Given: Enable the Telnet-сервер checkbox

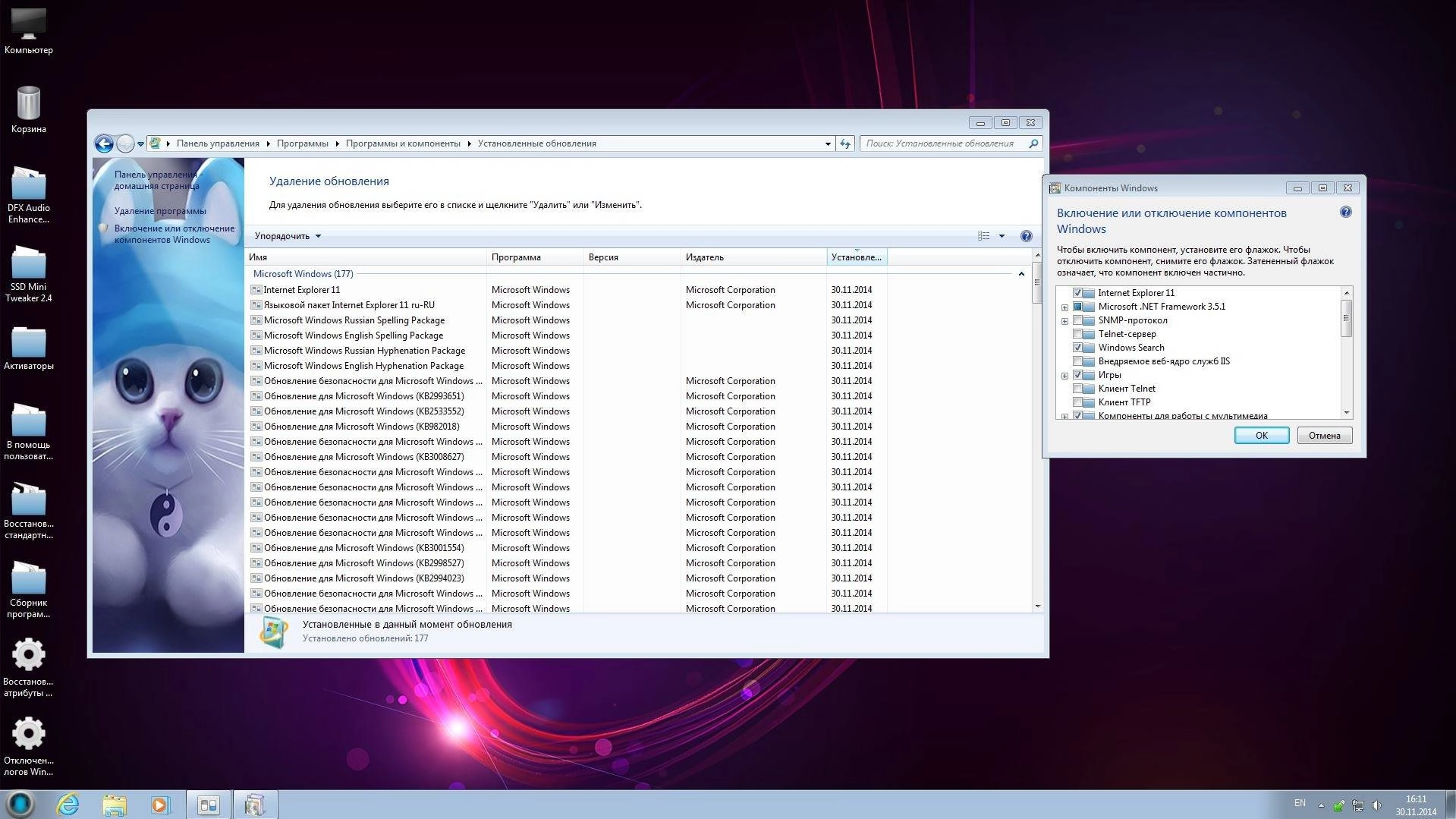Looking at the screenshot, I should pos(1077,334).
